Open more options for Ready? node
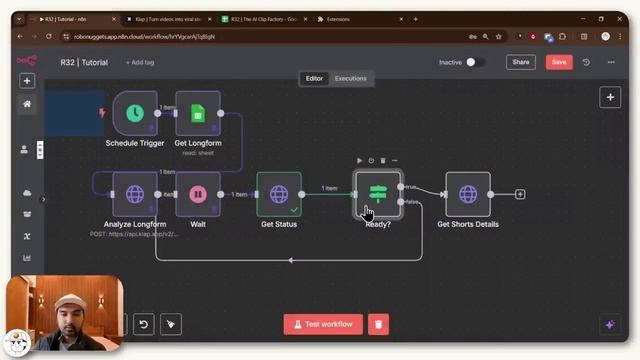Screen dimensions: 640x360 (x=395, y=160)
